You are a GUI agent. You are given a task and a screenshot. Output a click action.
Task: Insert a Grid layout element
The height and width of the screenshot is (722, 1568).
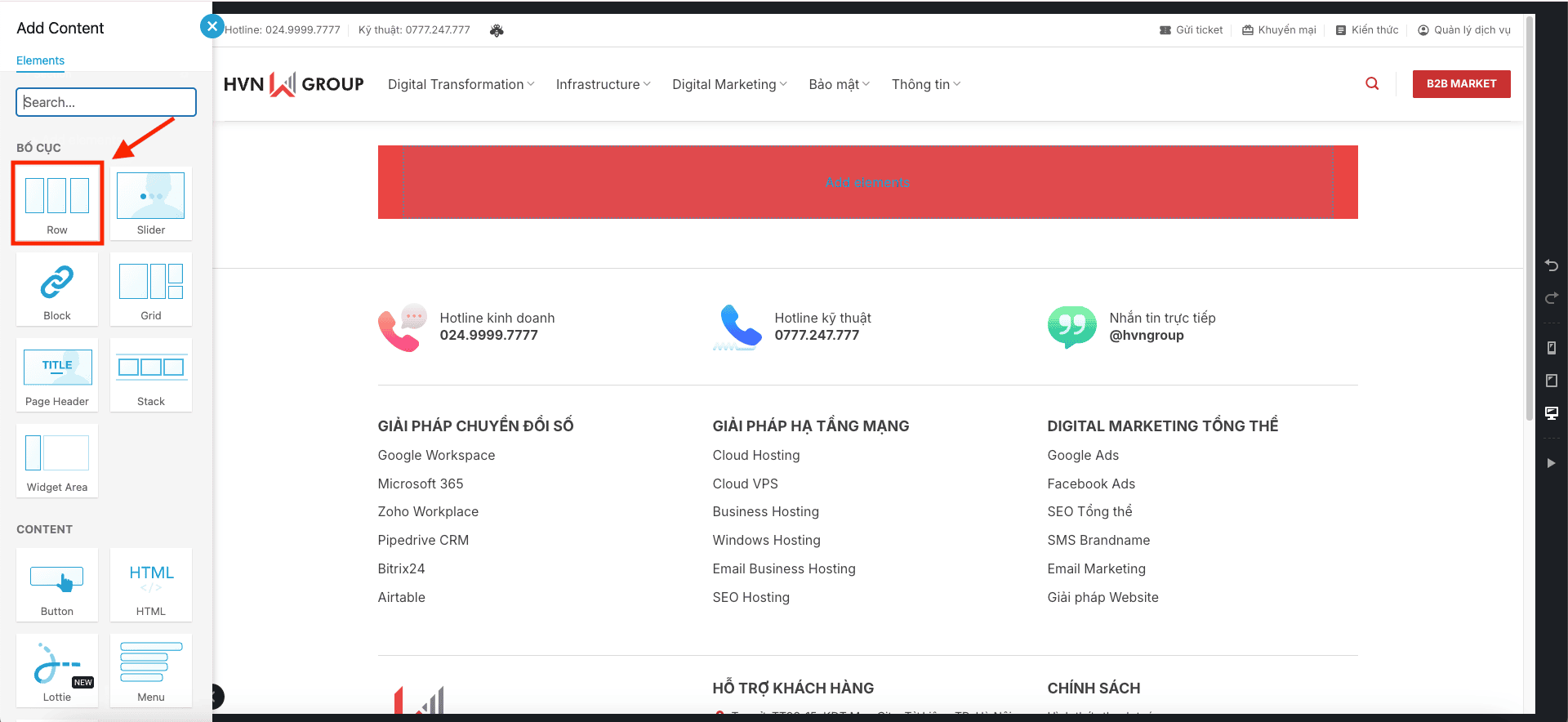click(151, 289)
